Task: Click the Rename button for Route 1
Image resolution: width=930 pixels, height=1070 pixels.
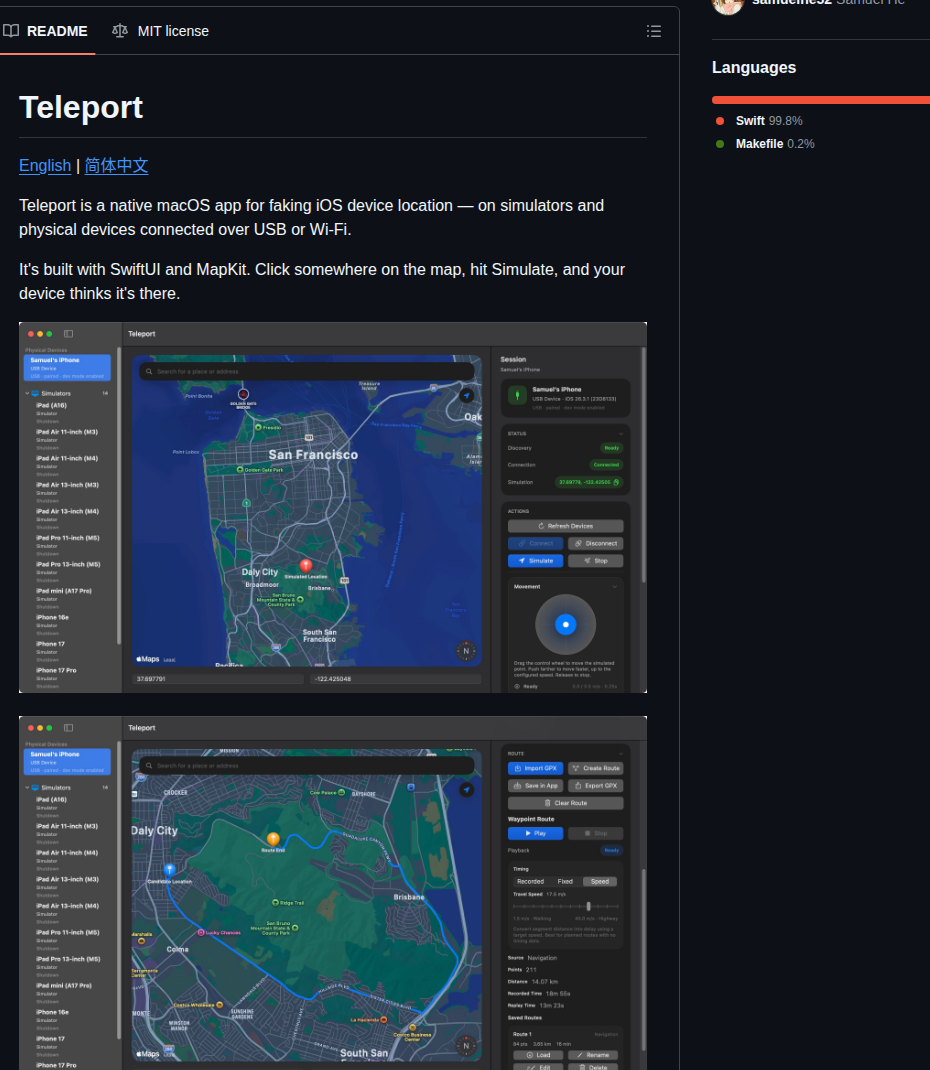Action: click(593, 1055)
